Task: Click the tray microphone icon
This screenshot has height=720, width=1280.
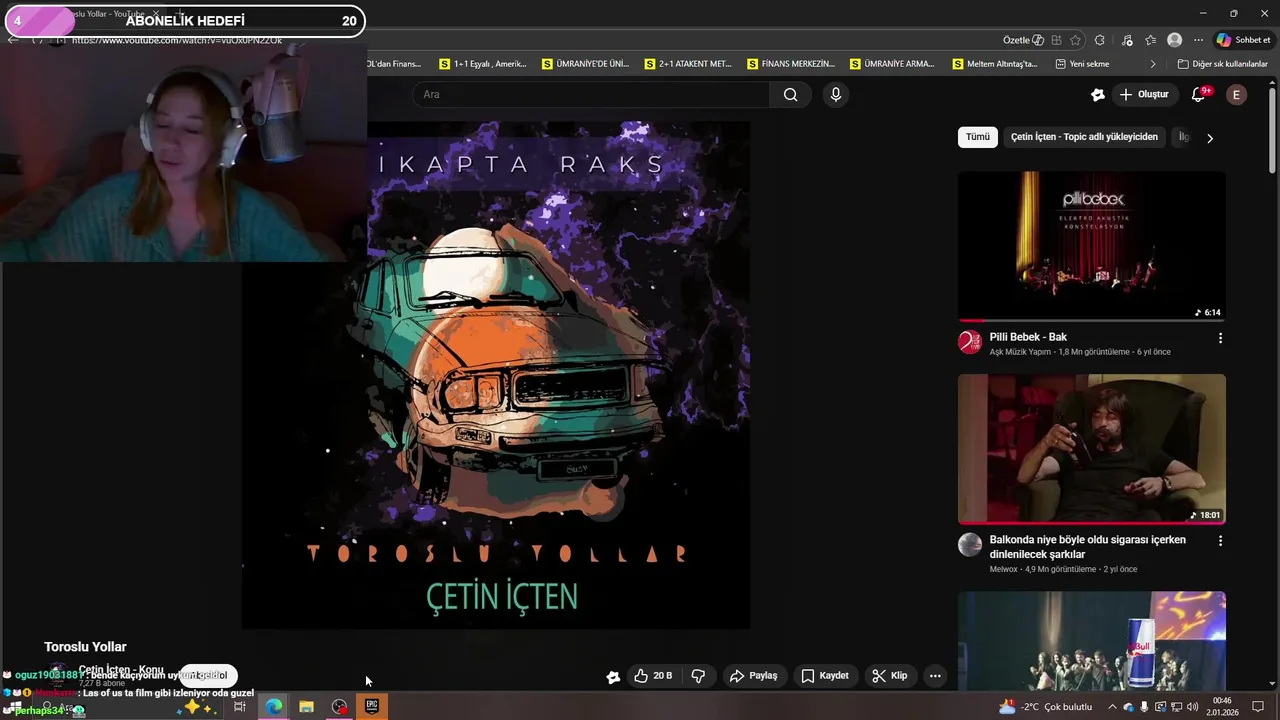Action: tap(1144, 707)
